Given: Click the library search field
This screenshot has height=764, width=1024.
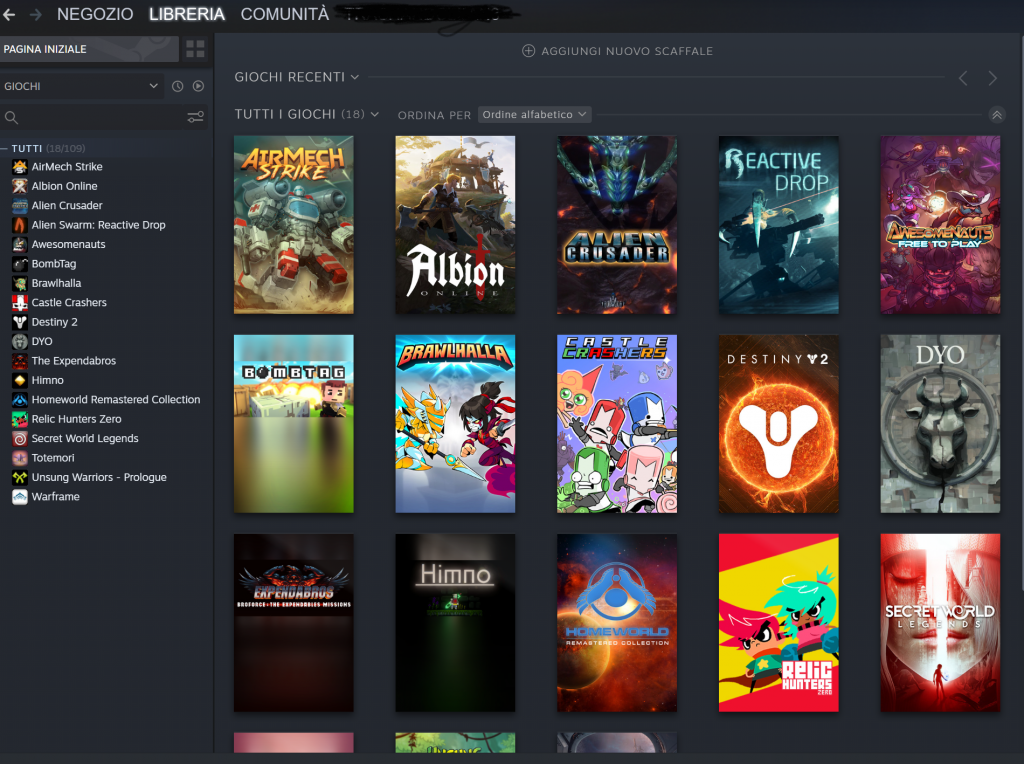Looking at the screenshot, I should 95,118.
